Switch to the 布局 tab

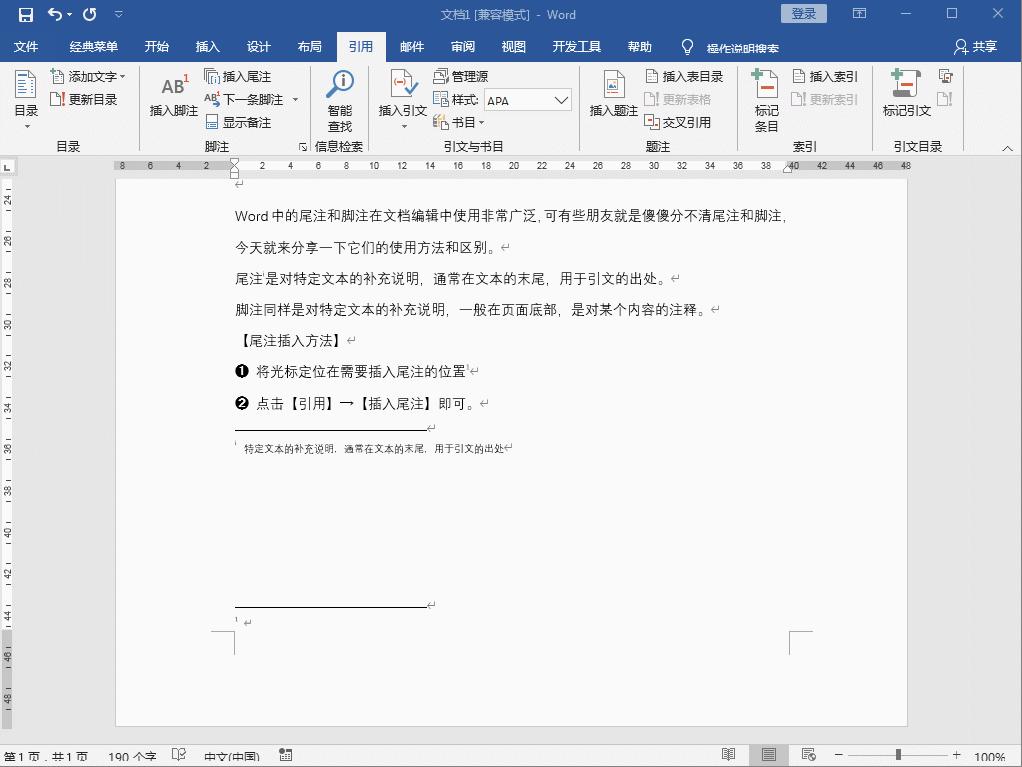tap(309, 47)
